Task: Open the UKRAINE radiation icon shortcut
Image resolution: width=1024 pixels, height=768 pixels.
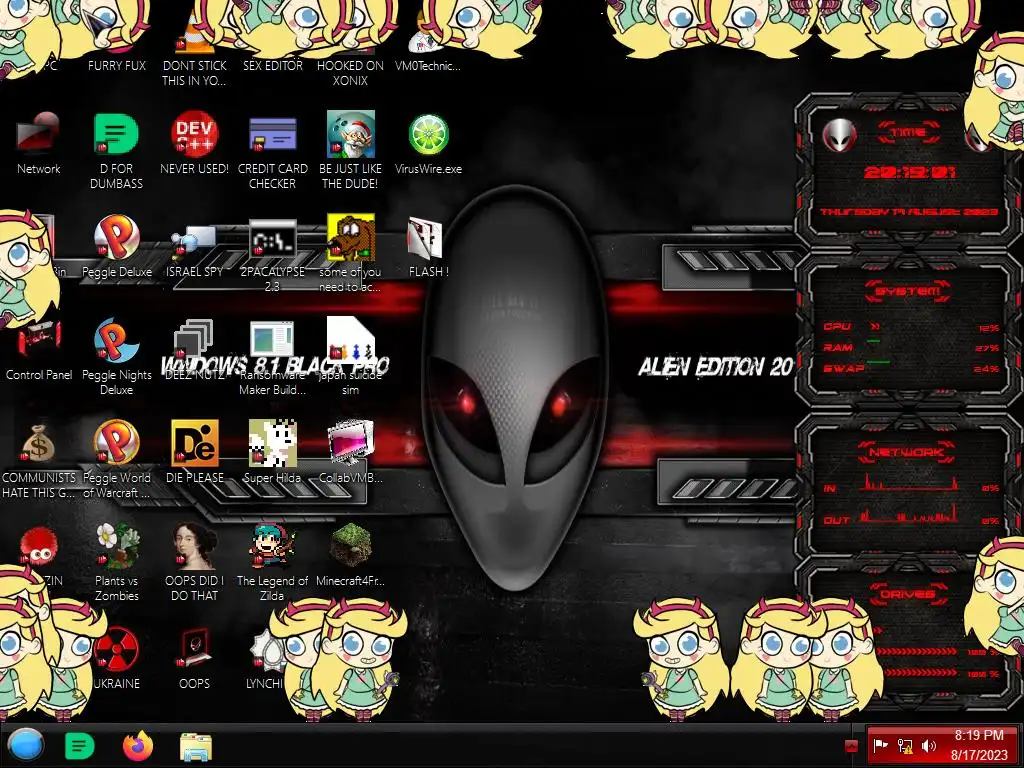Action: click(116, 658)
